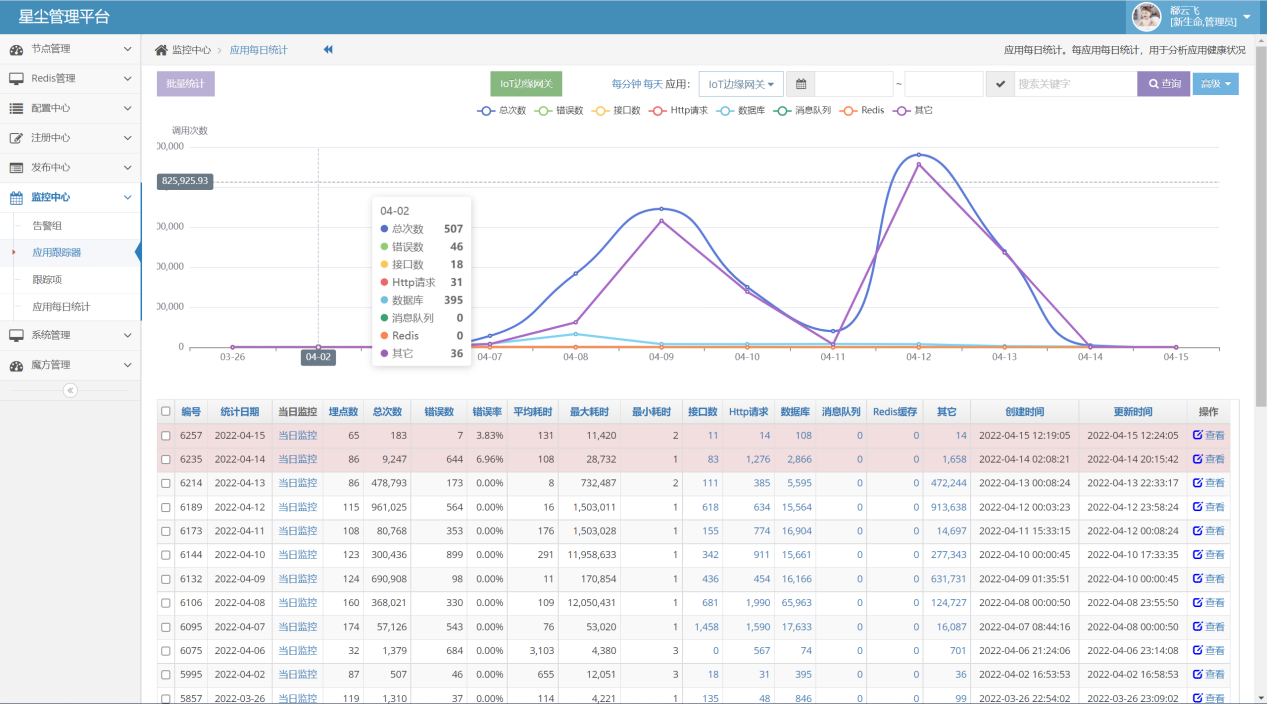Collapse the sidebar with the bottom chevron button

click(x=70, y=390)
